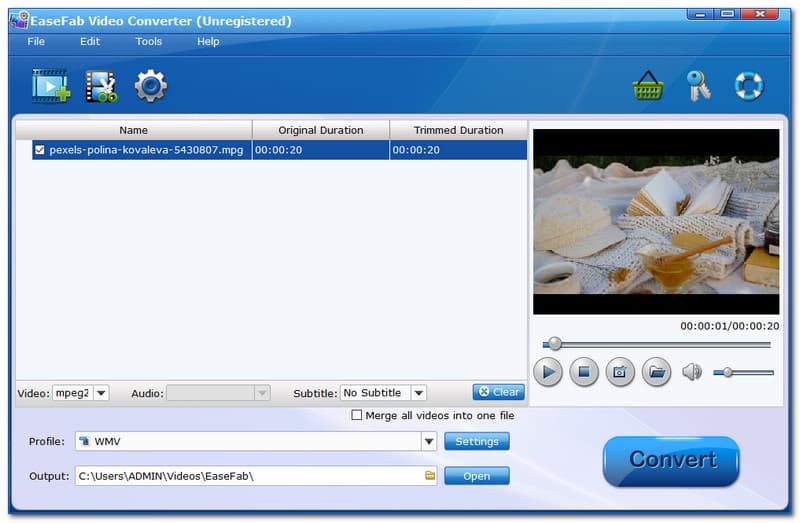The width and height of the screenshot is (800, 523).
Task: Click the Settings button
Action: coord(477,441)
